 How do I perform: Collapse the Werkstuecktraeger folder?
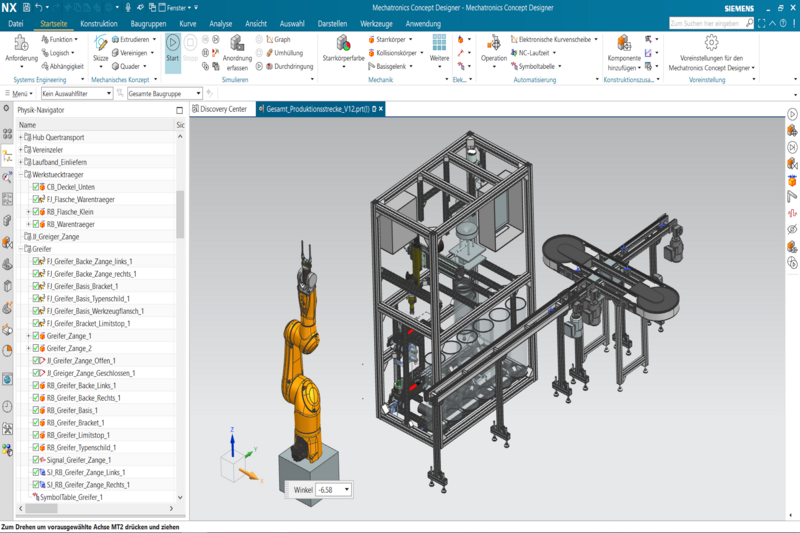point(21,174)
